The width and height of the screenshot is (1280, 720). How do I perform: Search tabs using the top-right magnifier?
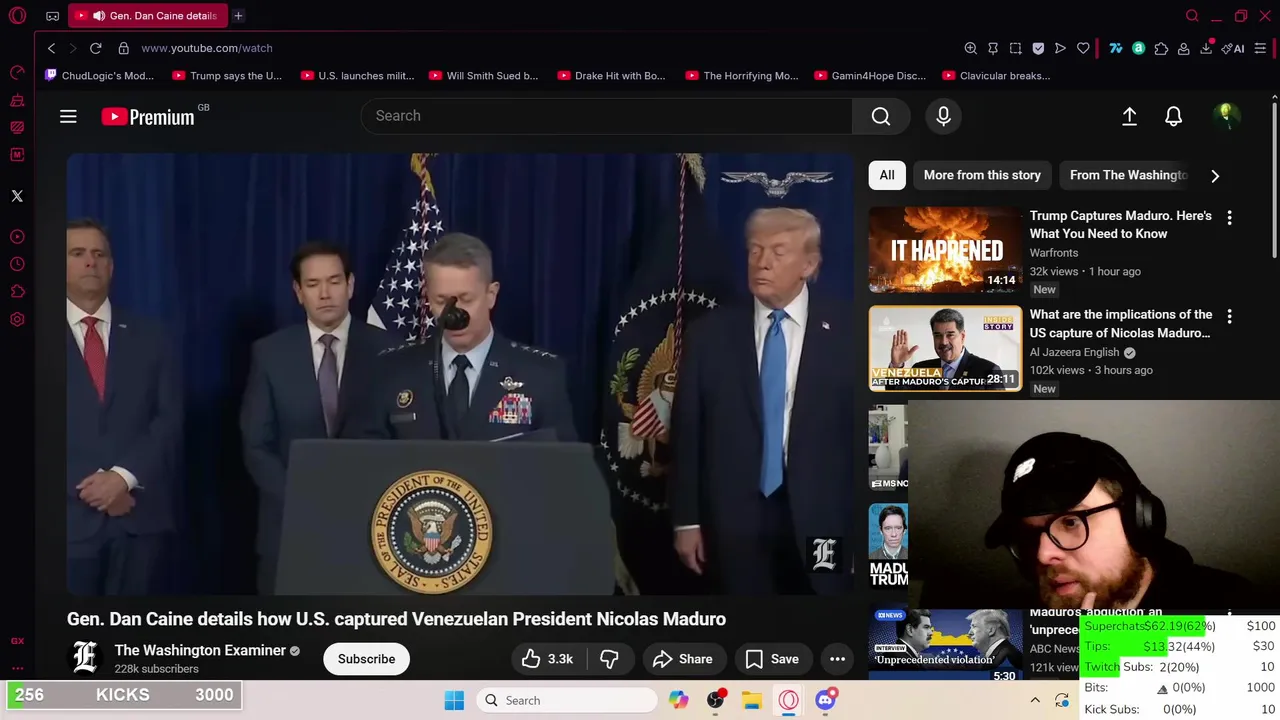point(1192,16)
